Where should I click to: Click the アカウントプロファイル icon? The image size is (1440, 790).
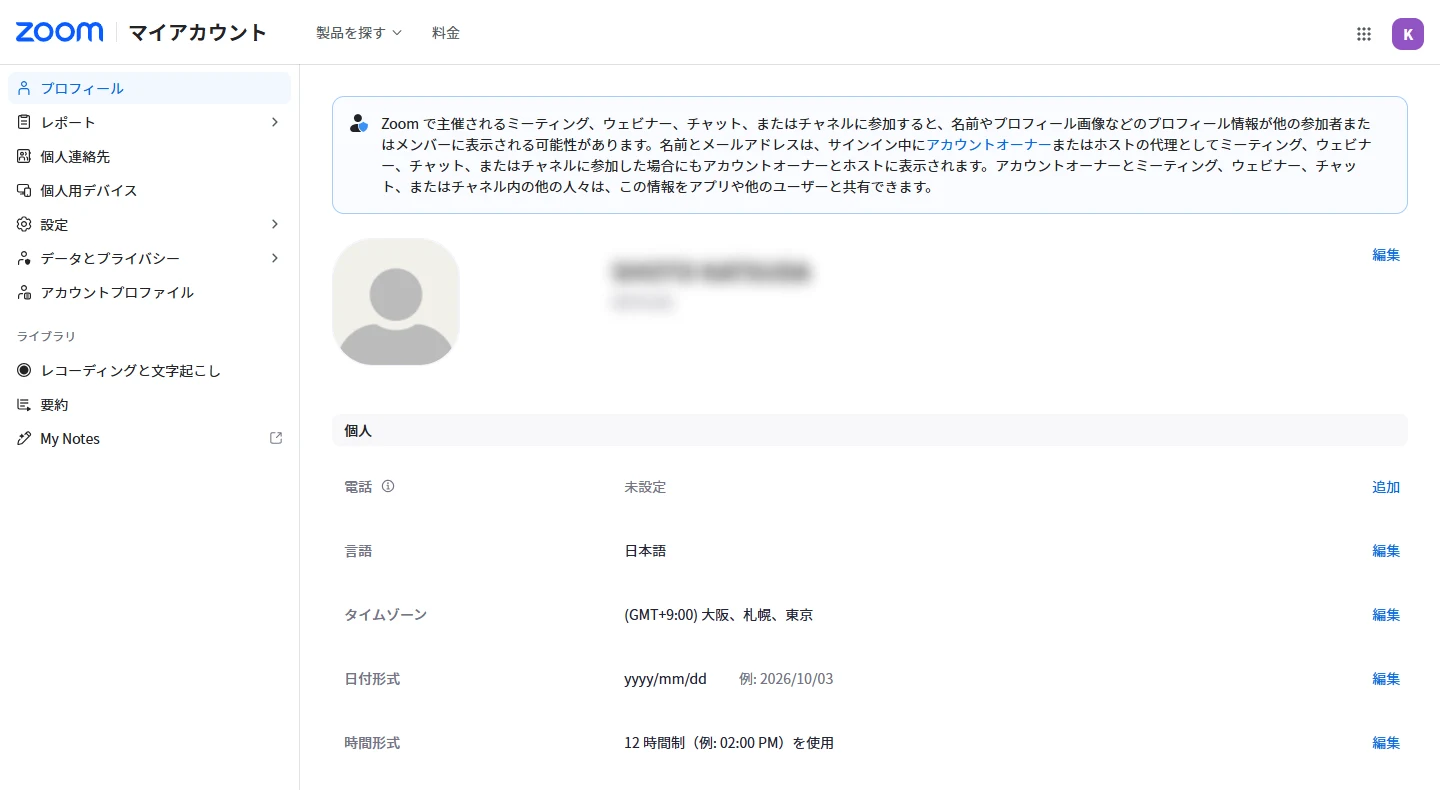point(25,292)
